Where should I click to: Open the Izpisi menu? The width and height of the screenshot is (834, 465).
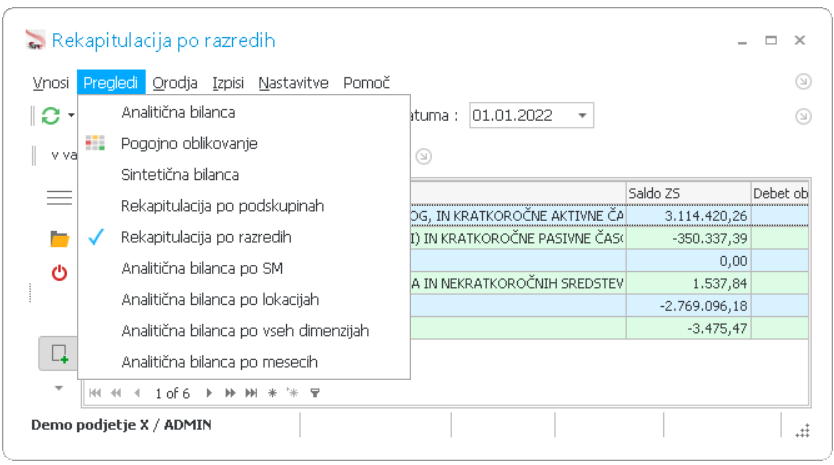coord(228,82)
